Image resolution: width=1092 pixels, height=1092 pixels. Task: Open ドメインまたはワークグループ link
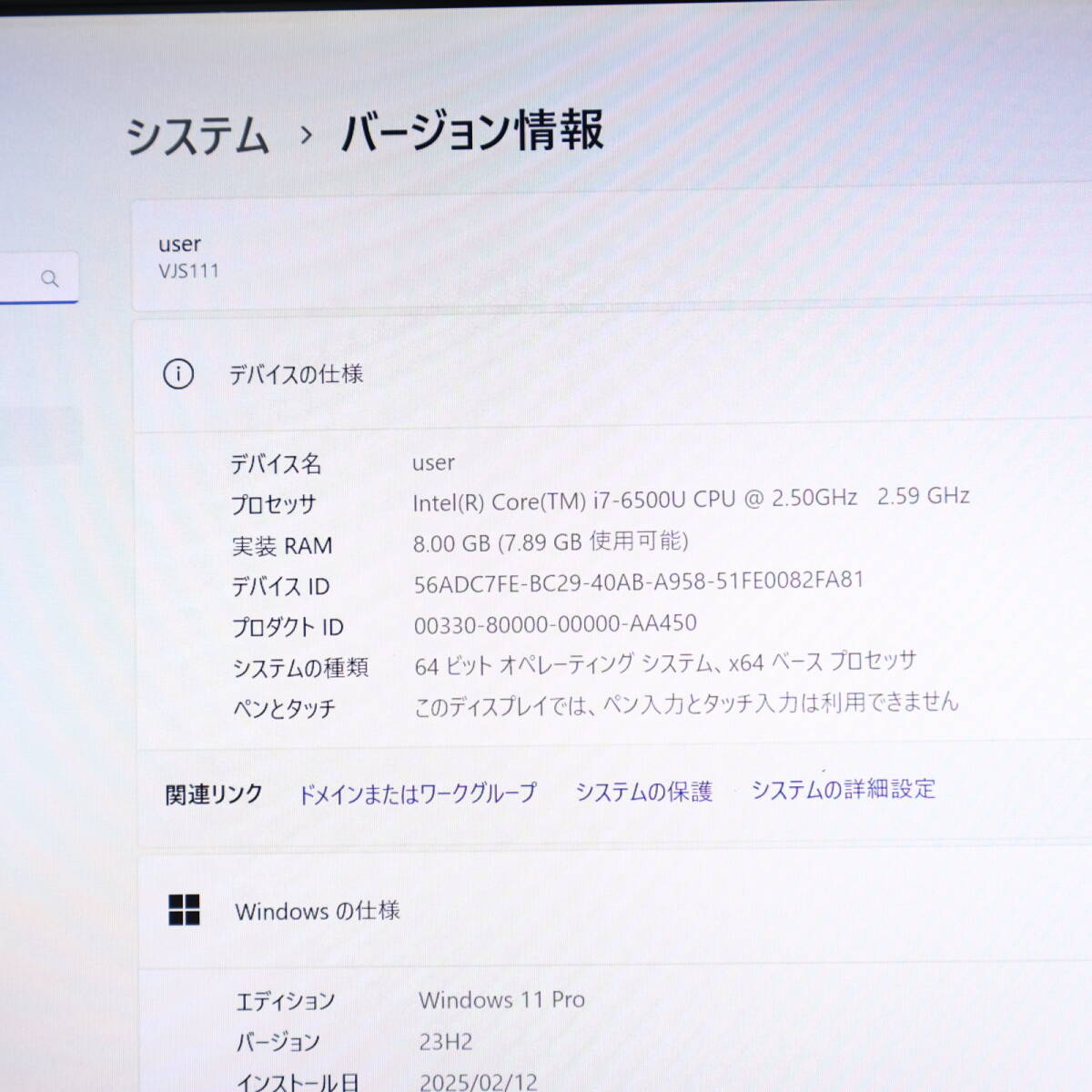[x=418, y=794]
